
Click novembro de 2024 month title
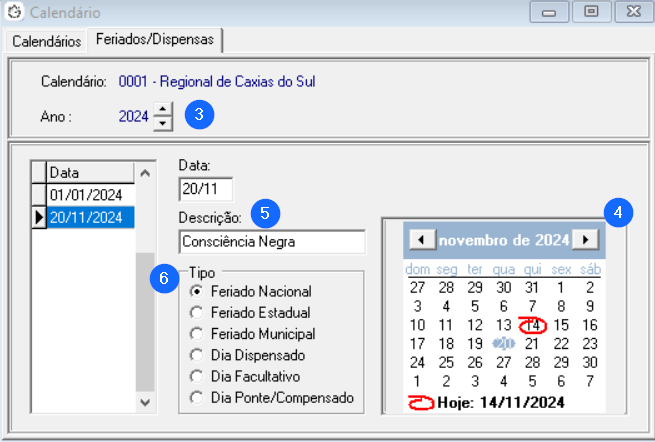[504, 240]
